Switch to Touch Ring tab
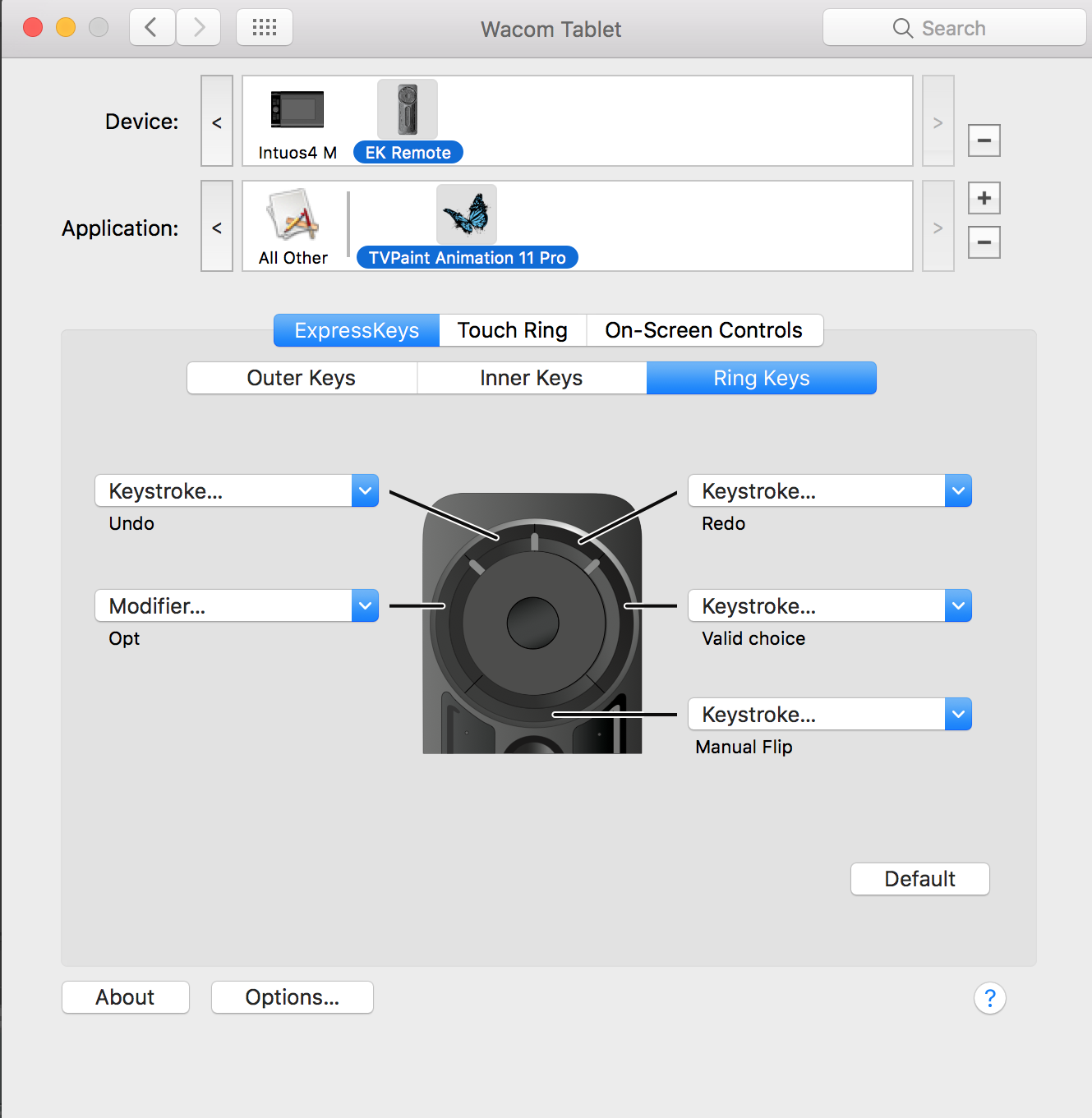The image size is (1092, 1118). 513,330
